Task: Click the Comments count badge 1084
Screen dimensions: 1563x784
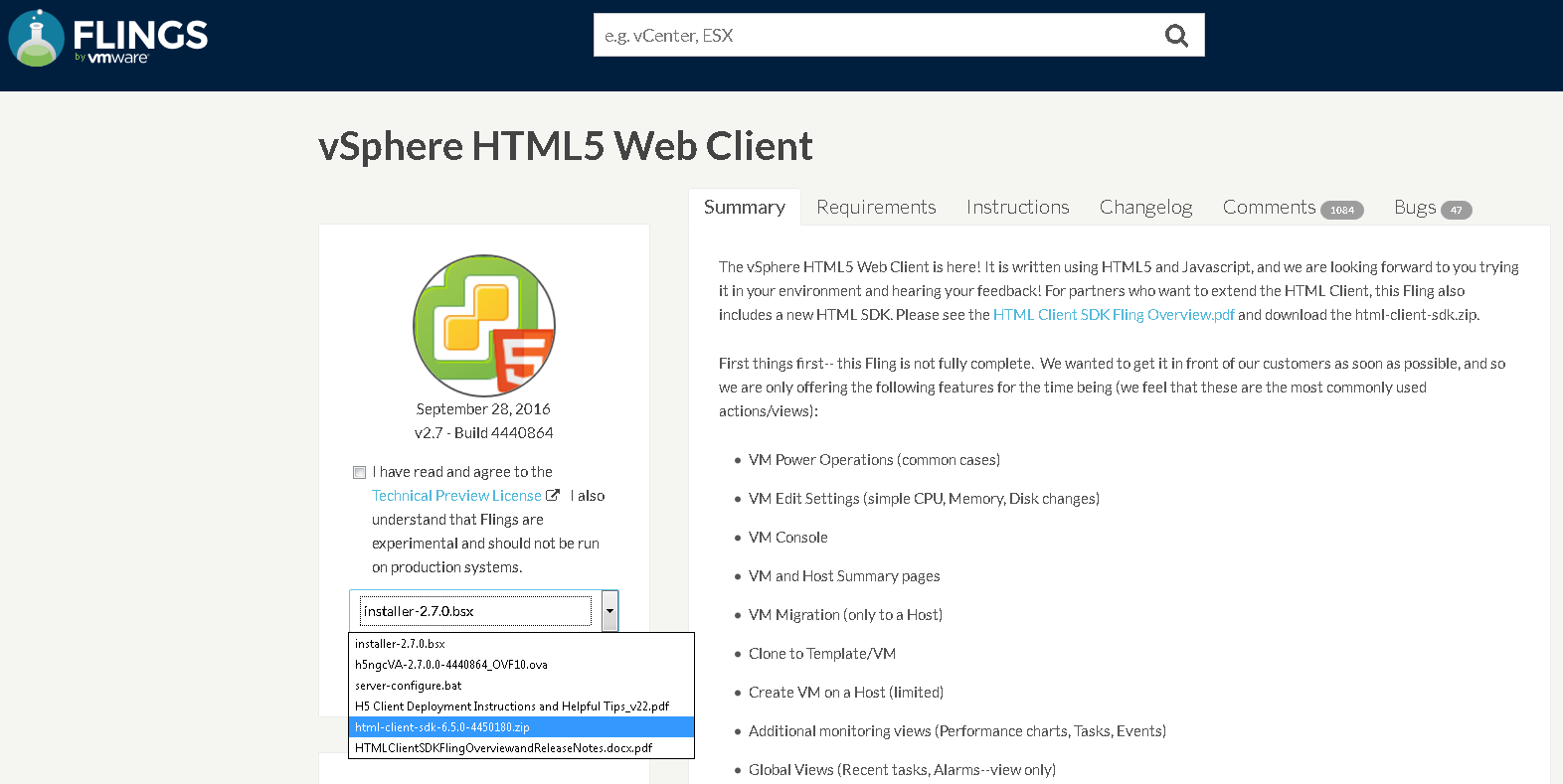Action: point(1341,210)
